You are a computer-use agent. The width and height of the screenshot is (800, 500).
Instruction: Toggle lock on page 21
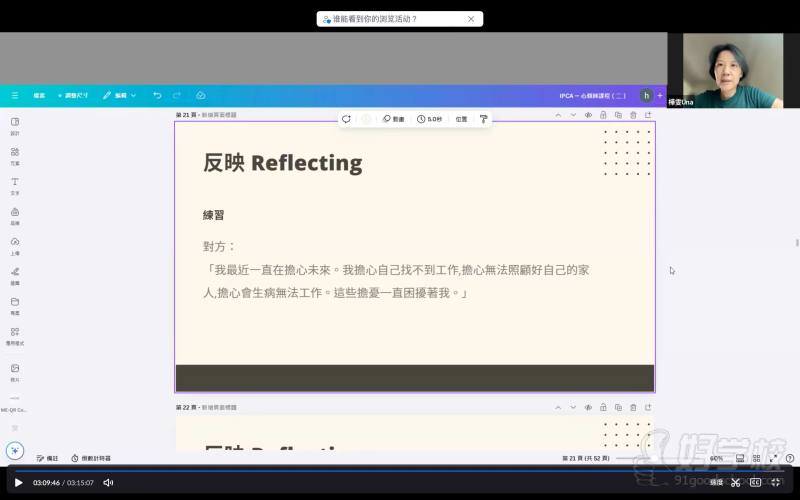603,115
